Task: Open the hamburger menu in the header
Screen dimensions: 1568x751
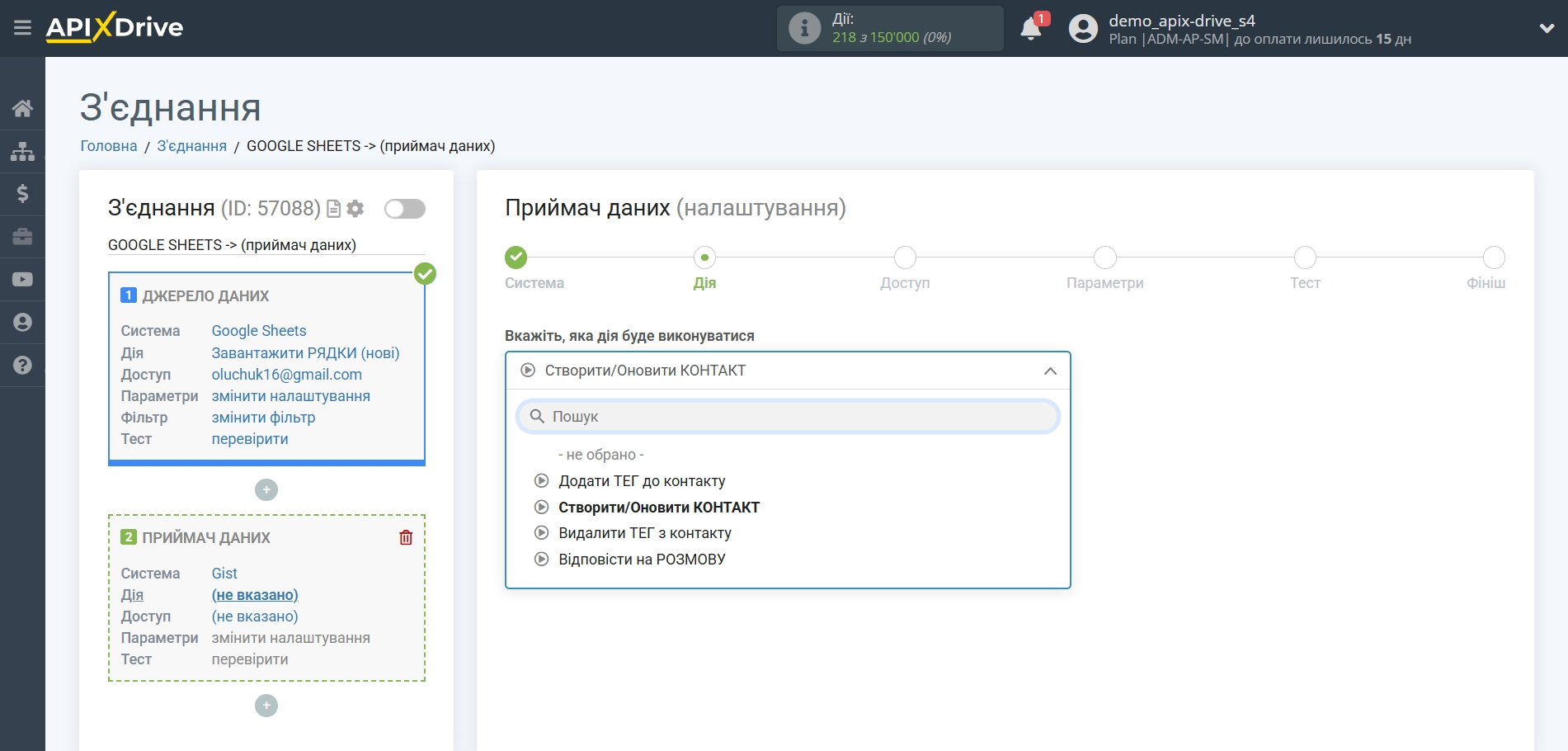Action: [22, 28]
